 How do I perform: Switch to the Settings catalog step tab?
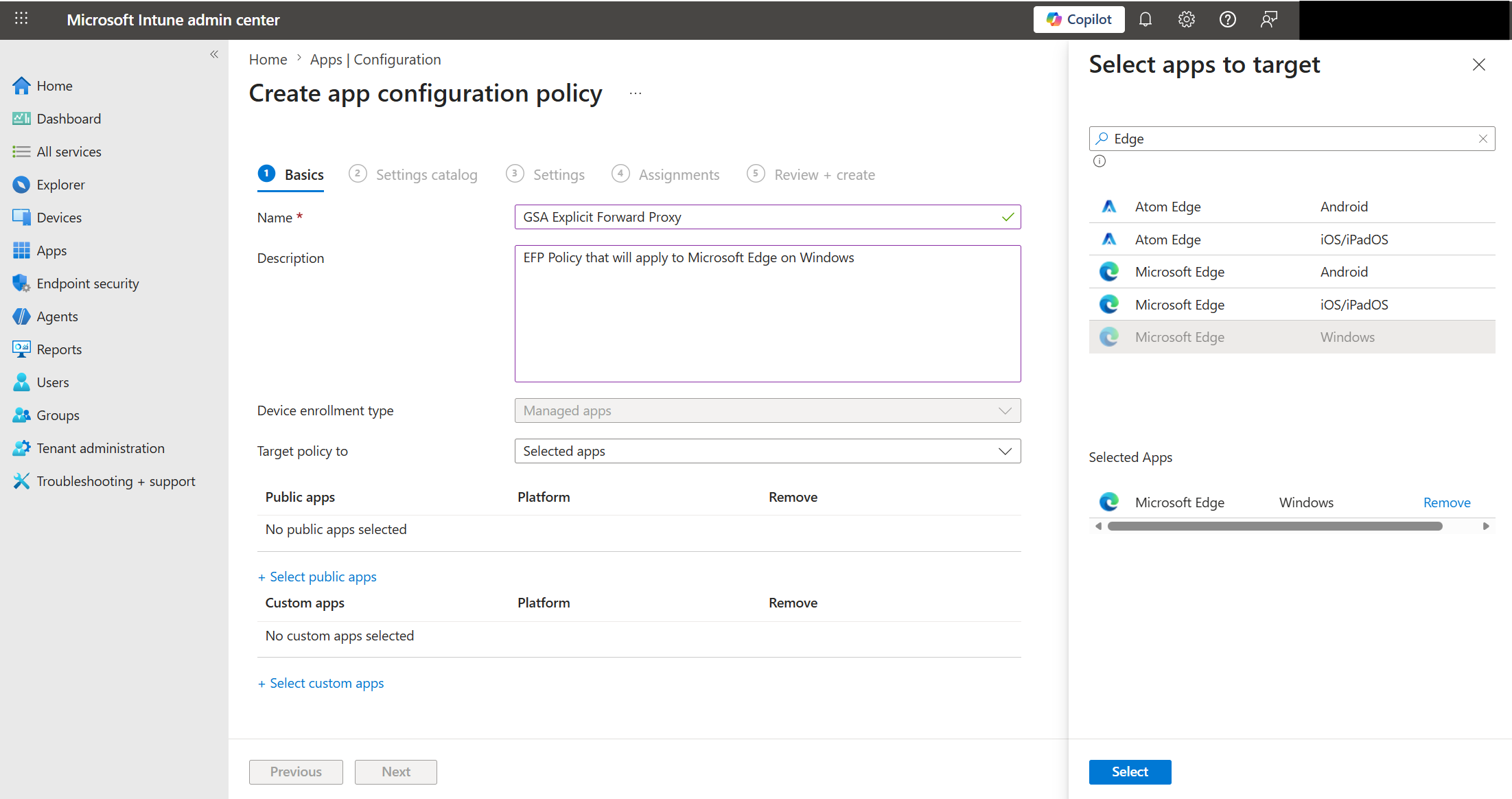click(x=413, y=175)
